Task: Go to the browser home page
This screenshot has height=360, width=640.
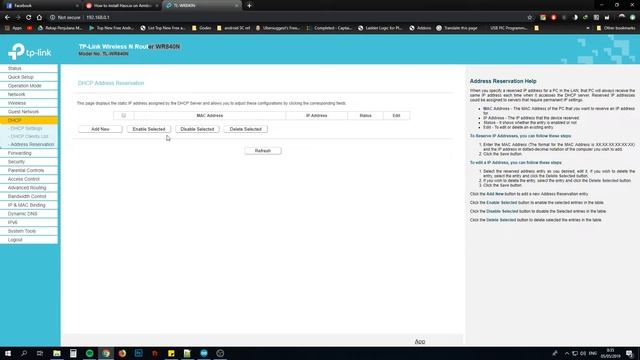Action: pyautogui.click(x=39, y=18)
